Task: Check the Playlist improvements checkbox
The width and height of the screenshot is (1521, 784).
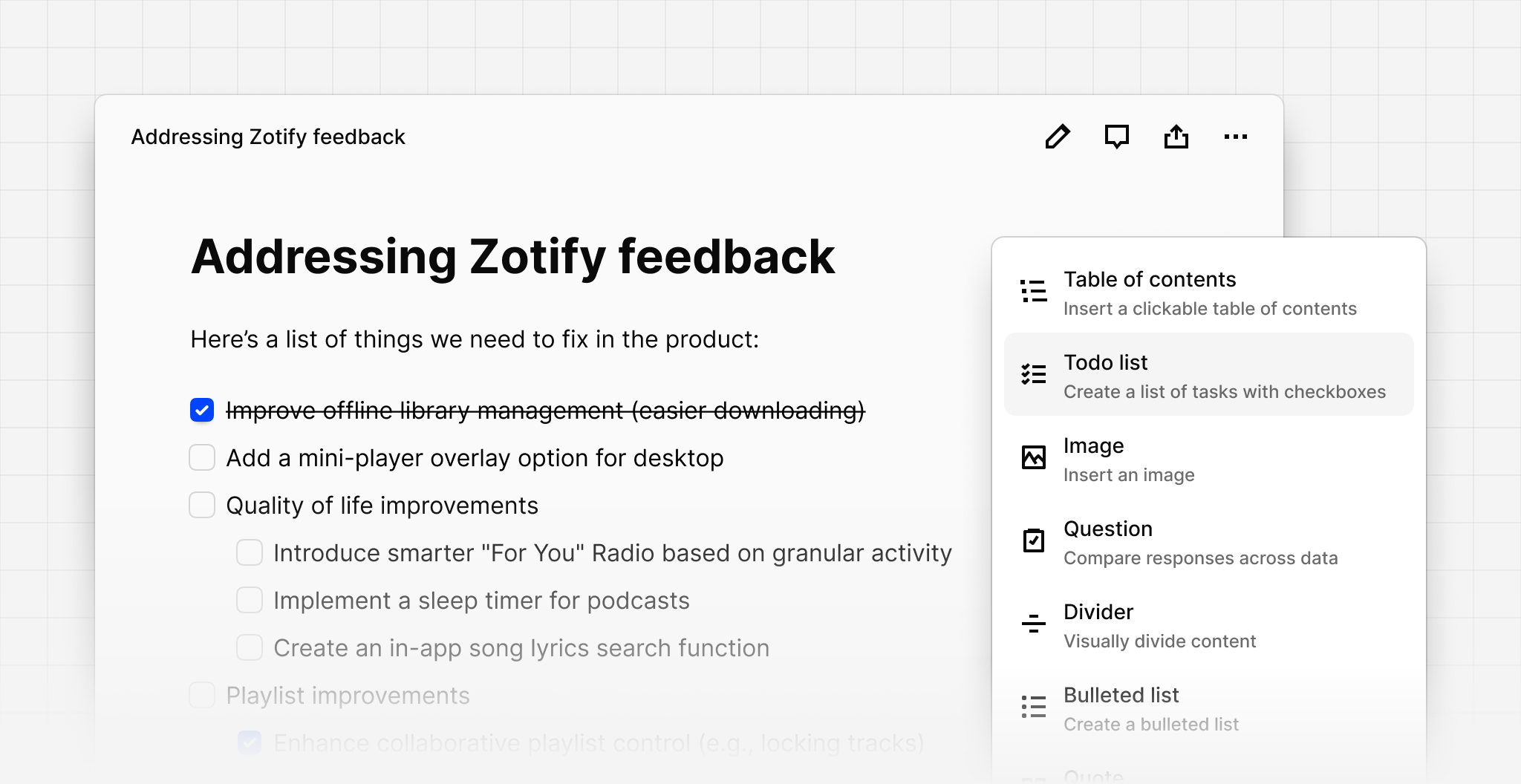Action: (x=201, y=695)
